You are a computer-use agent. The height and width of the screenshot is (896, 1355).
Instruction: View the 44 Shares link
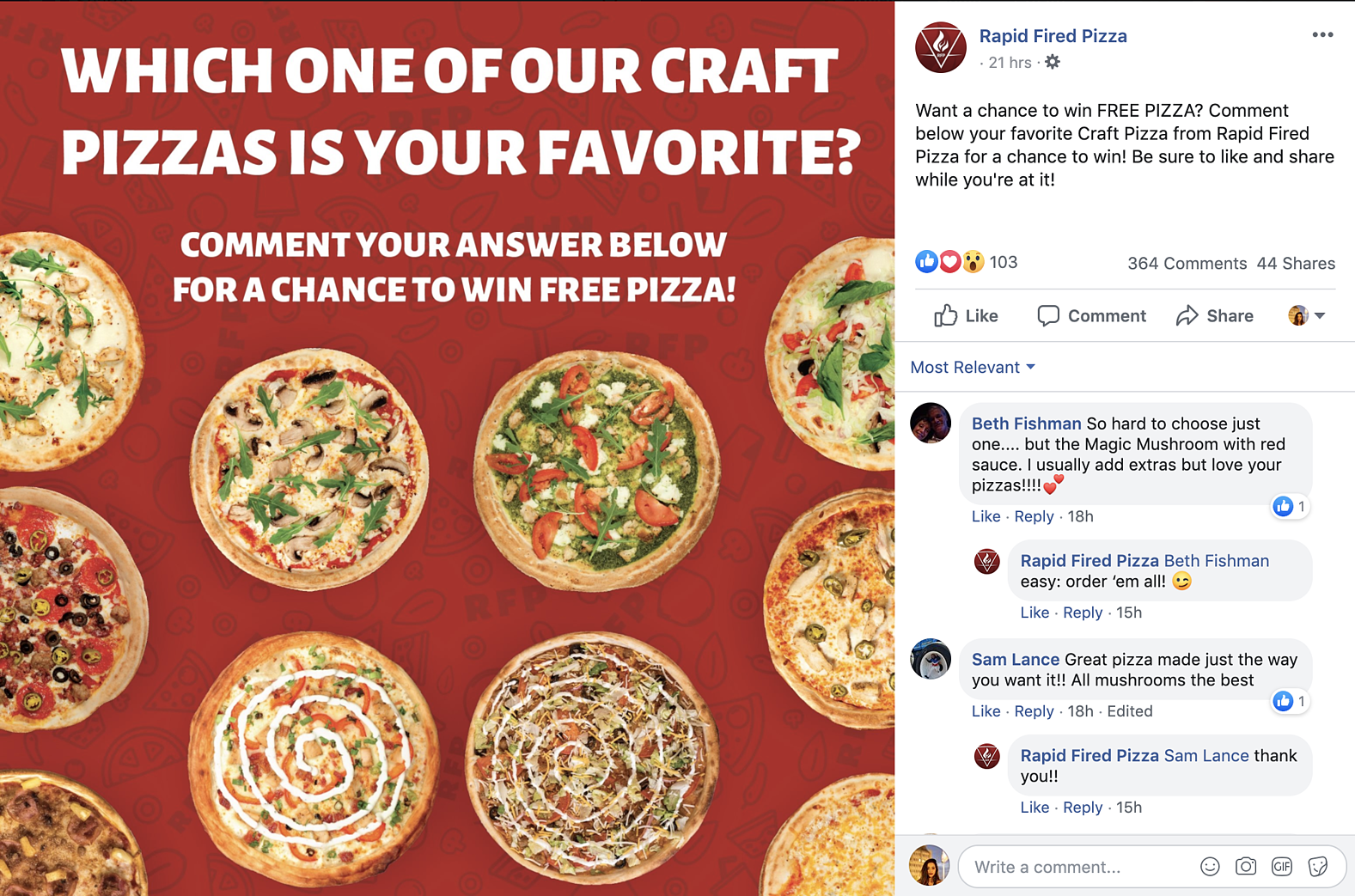(x=1296, y=264)
